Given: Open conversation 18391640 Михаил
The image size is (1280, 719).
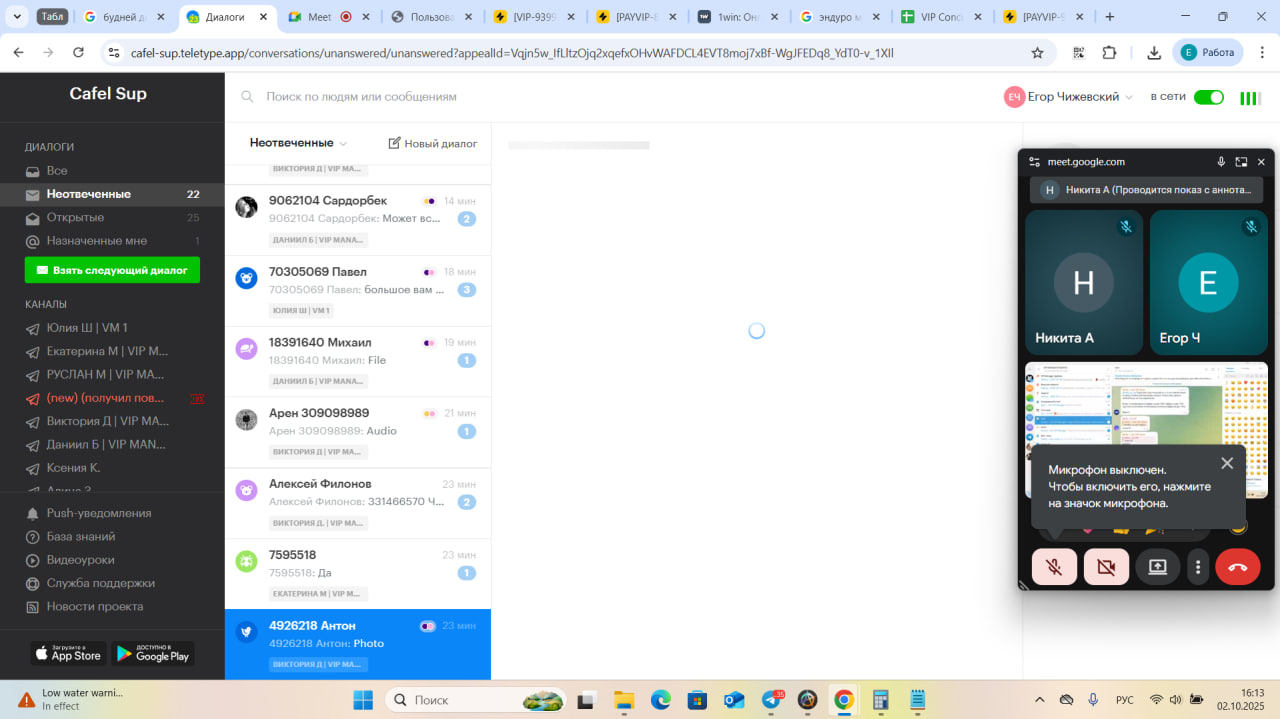Looking at the screenshot, I should [358, 362].
